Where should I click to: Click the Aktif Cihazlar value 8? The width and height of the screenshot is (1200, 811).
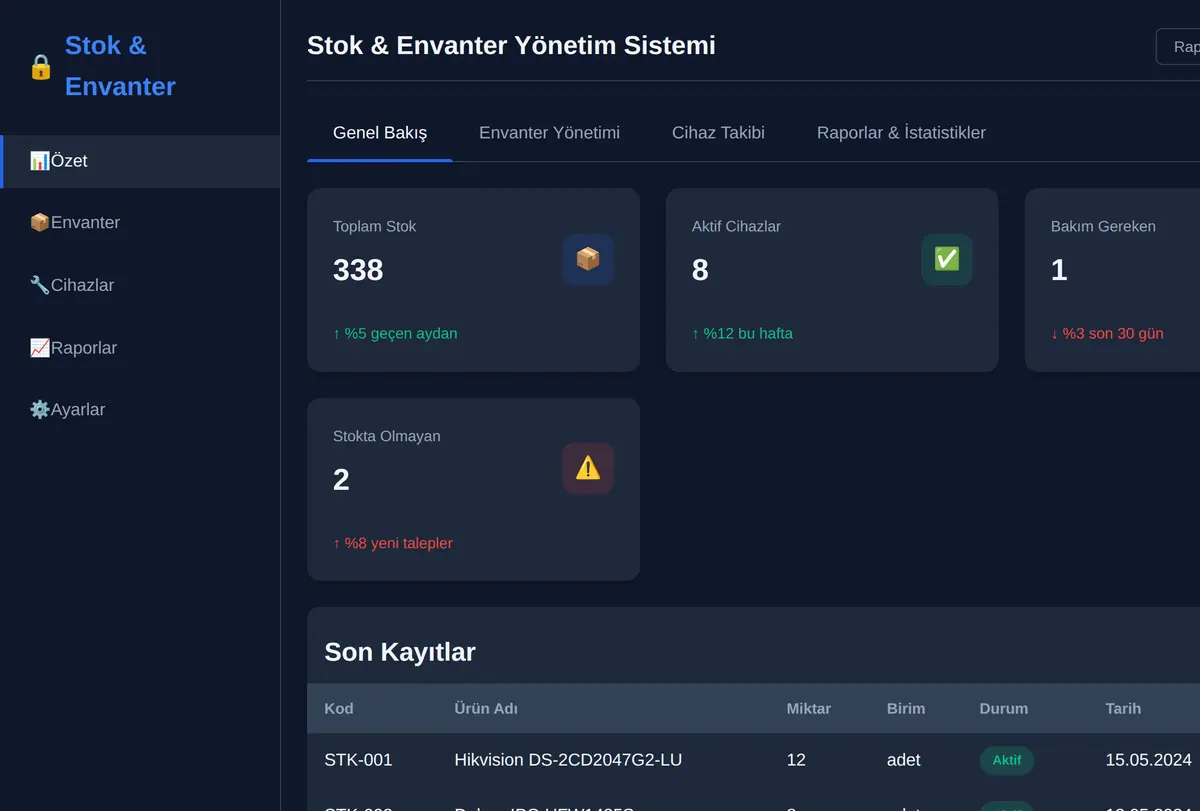click(700, 270)
